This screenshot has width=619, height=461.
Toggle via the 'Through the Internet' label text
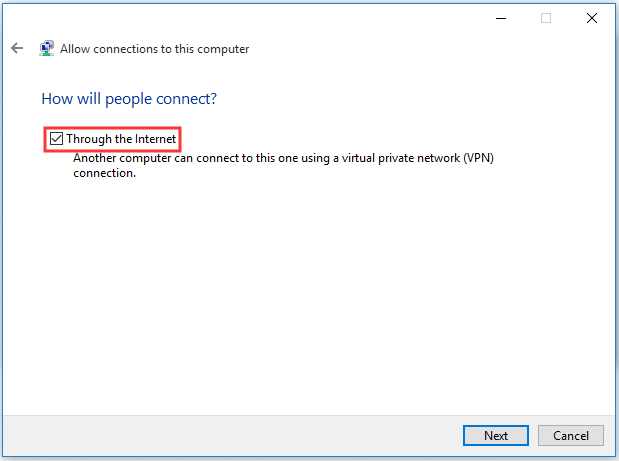pos(121,139)
